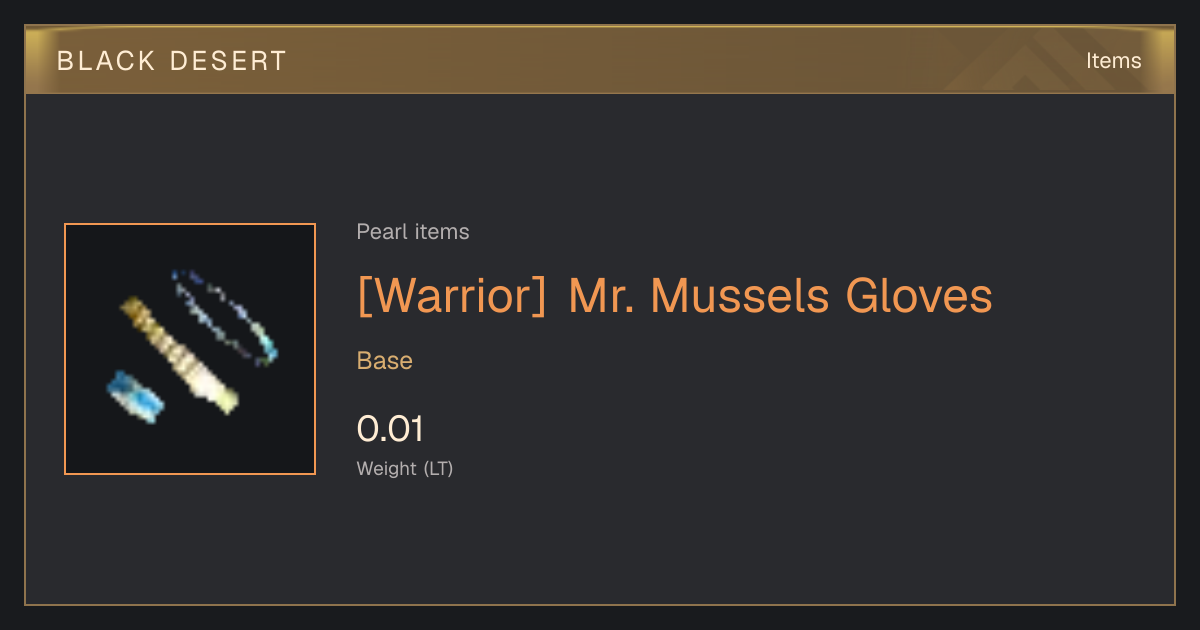Click the ring-shaped bracelet in the icon
The image size is (1200, 630).
[225, 315]
